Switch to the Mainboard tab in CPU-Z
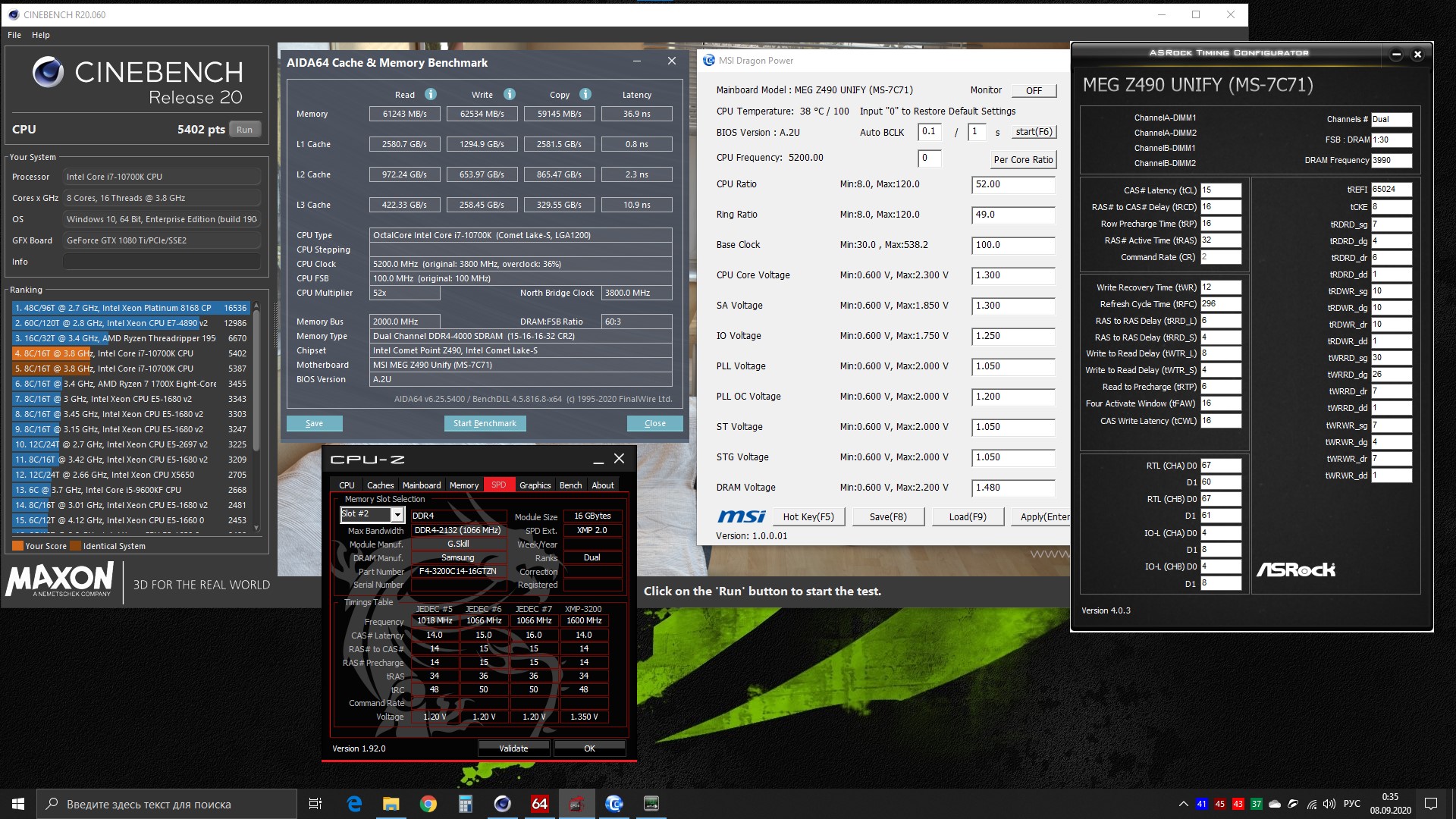Image resolution: width=1456 pixels, height=819 pixels. [x=421, y=485]
